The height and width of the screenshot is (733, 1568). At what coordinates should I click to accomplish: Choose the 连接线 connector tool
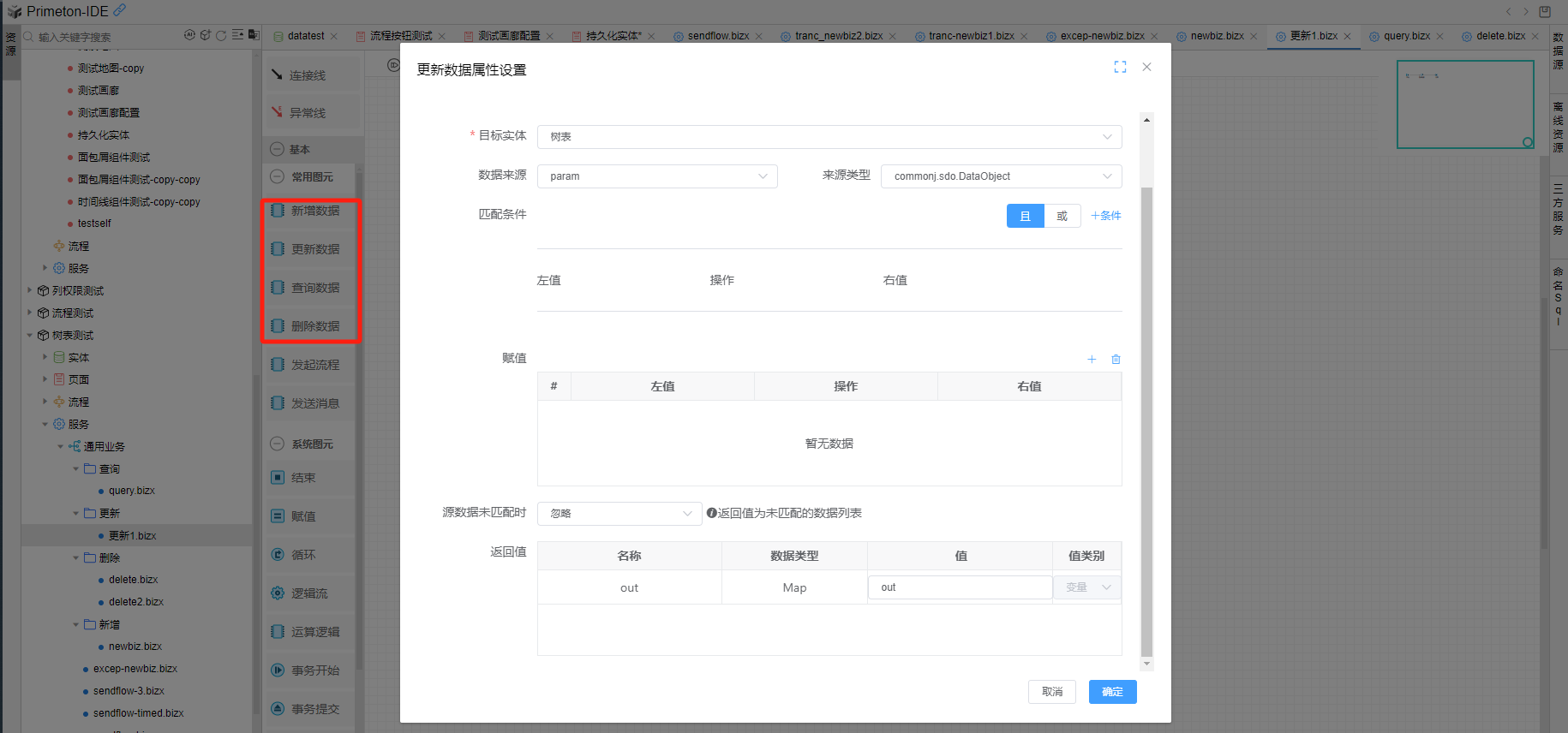click(307, 75)
